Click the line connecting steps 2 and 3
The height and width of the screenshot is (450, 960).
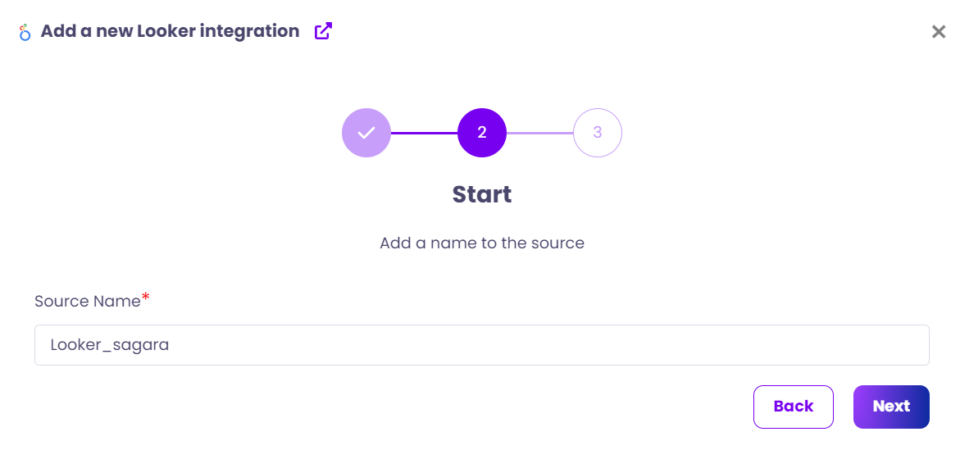(x=540, y=132)
